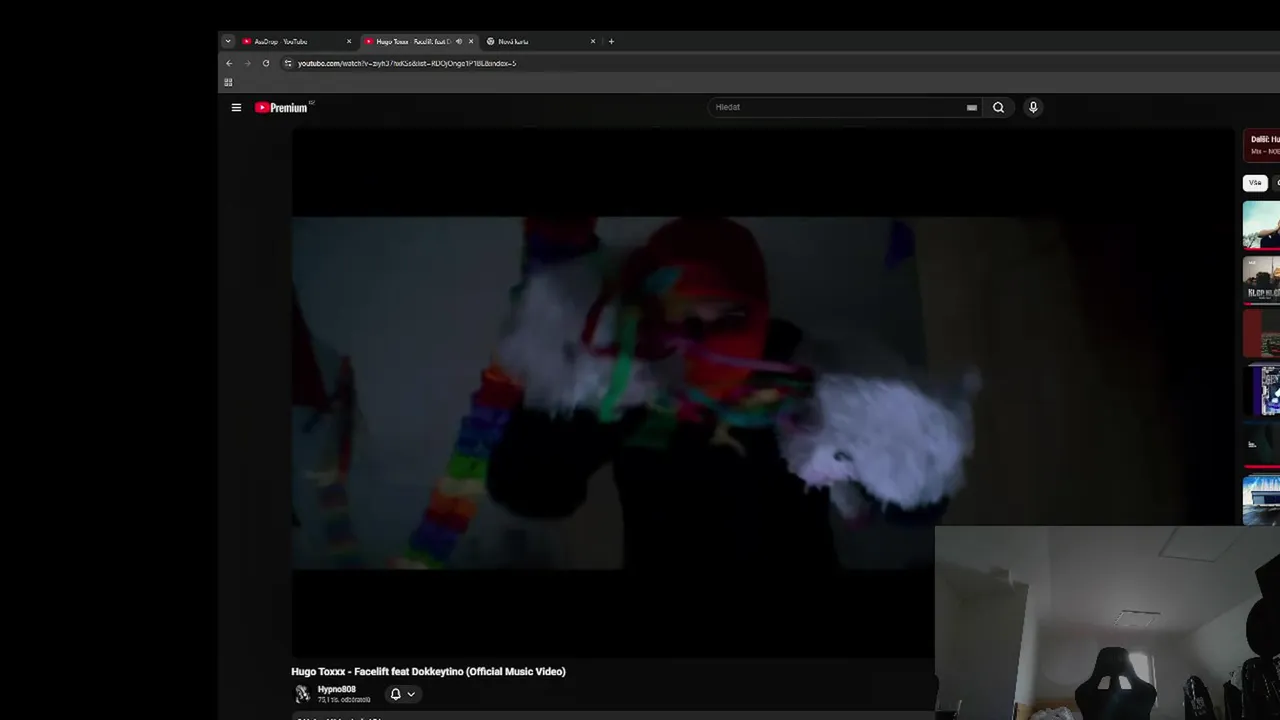Go forward with browser forward arrow
The image size is (1280, 720).
coord(247,63)
